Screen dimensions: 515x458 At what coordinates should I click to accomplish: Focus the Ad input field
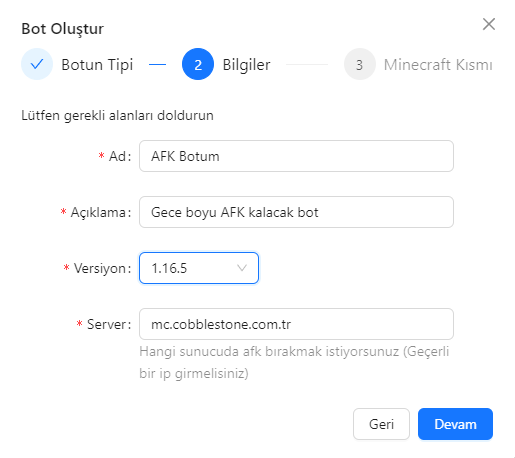296,156
